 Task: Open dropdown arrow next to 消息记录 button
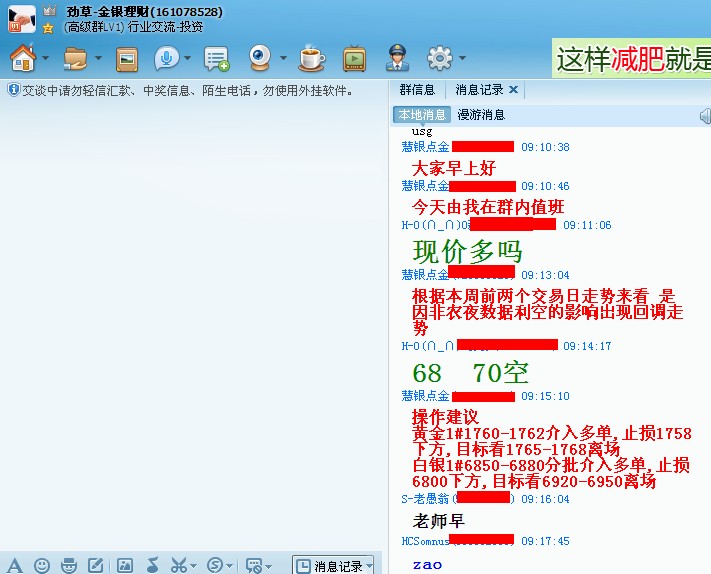point(369,566)
